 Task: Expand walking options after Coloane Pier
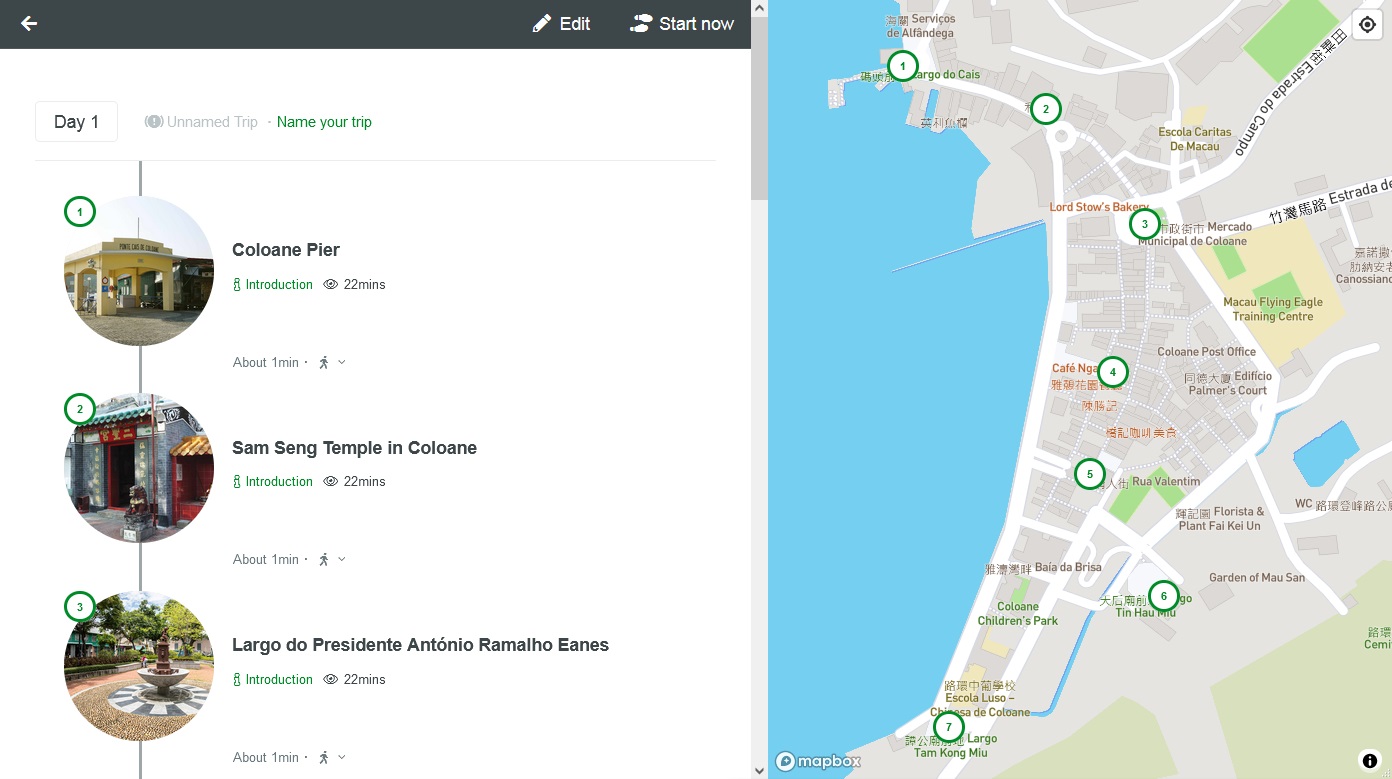pos(332,363)
